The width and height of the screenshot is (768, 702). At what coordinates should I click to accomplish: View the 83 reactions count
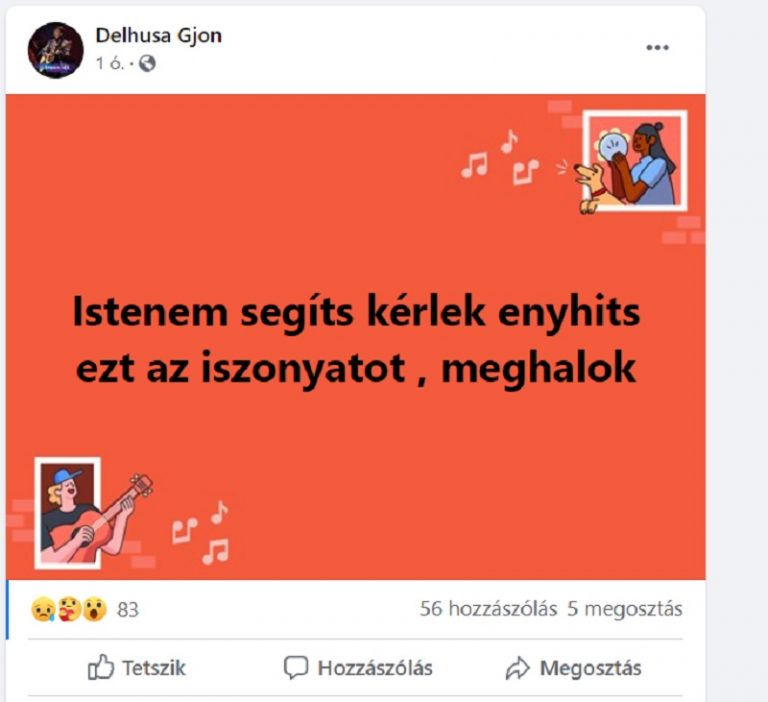point(128,610)
